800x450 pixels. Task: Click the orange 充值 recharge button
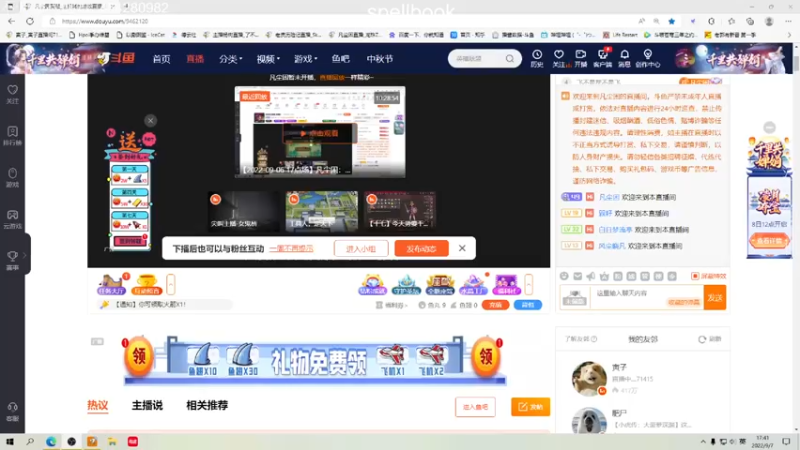495,305
